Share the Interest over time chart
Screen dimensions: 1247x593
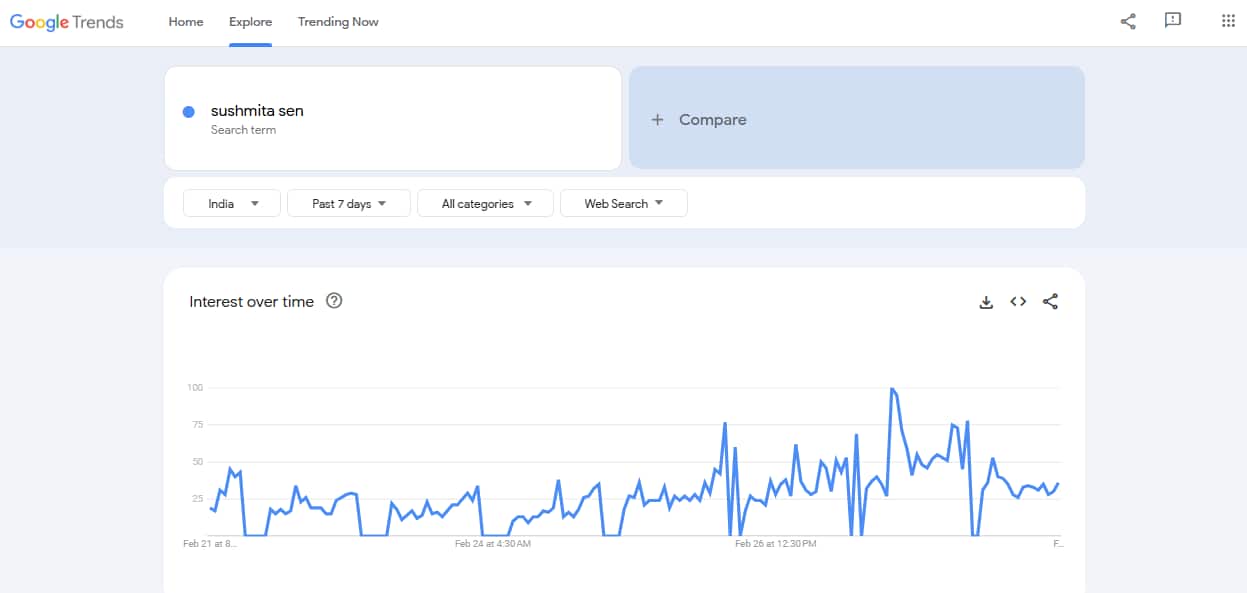pyautogui.click(x=1050, y=302)
